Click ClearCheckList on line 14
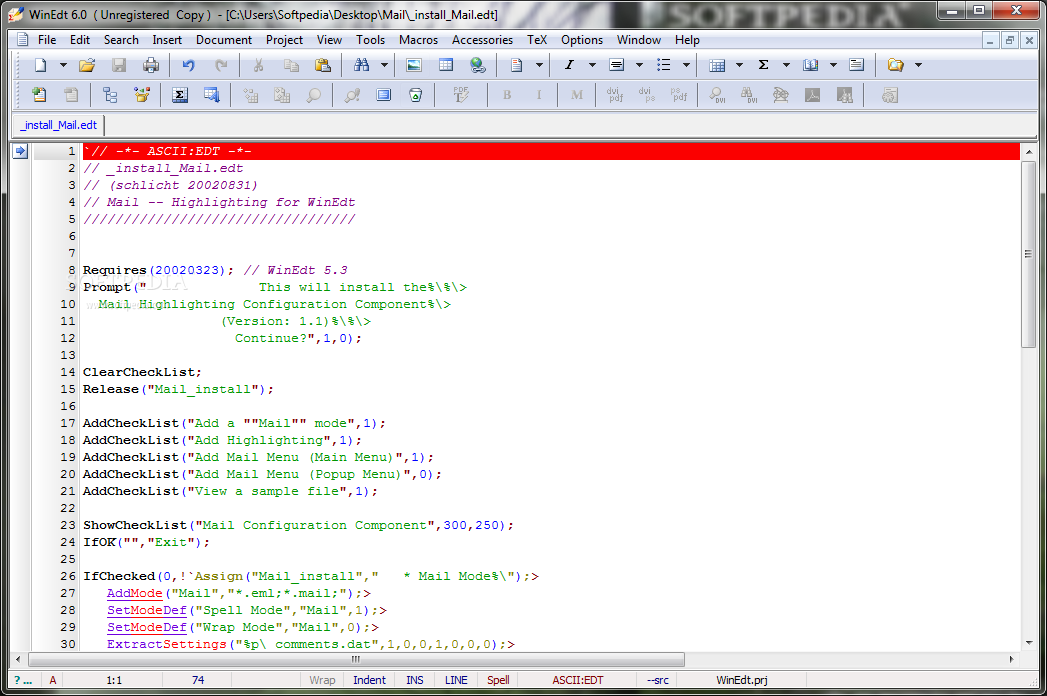Image resolution: width=1047 pixels, height=696 pixels. click(139, 372)
